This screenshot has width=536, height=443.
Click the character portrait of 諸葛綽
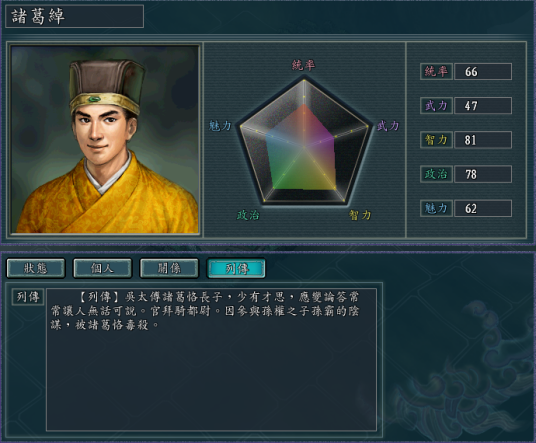[105, 139]
